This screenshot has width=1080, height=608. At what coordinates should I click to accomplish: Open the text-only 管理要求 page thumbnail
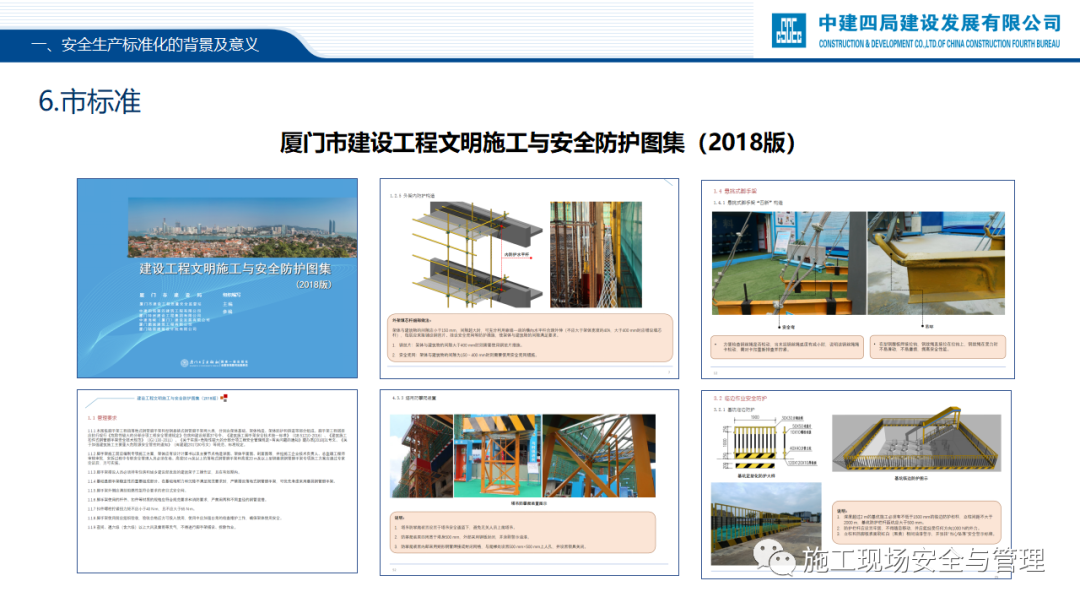[217, 481]
